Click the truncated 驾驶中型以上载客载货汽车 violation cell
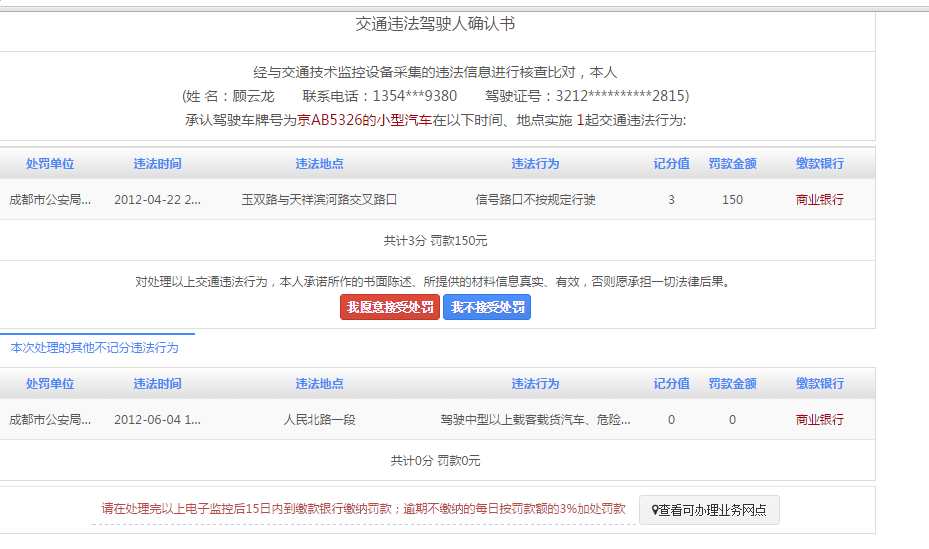This screenshot has height=549, width=929. pyautogui.click(x=535, y=420)
